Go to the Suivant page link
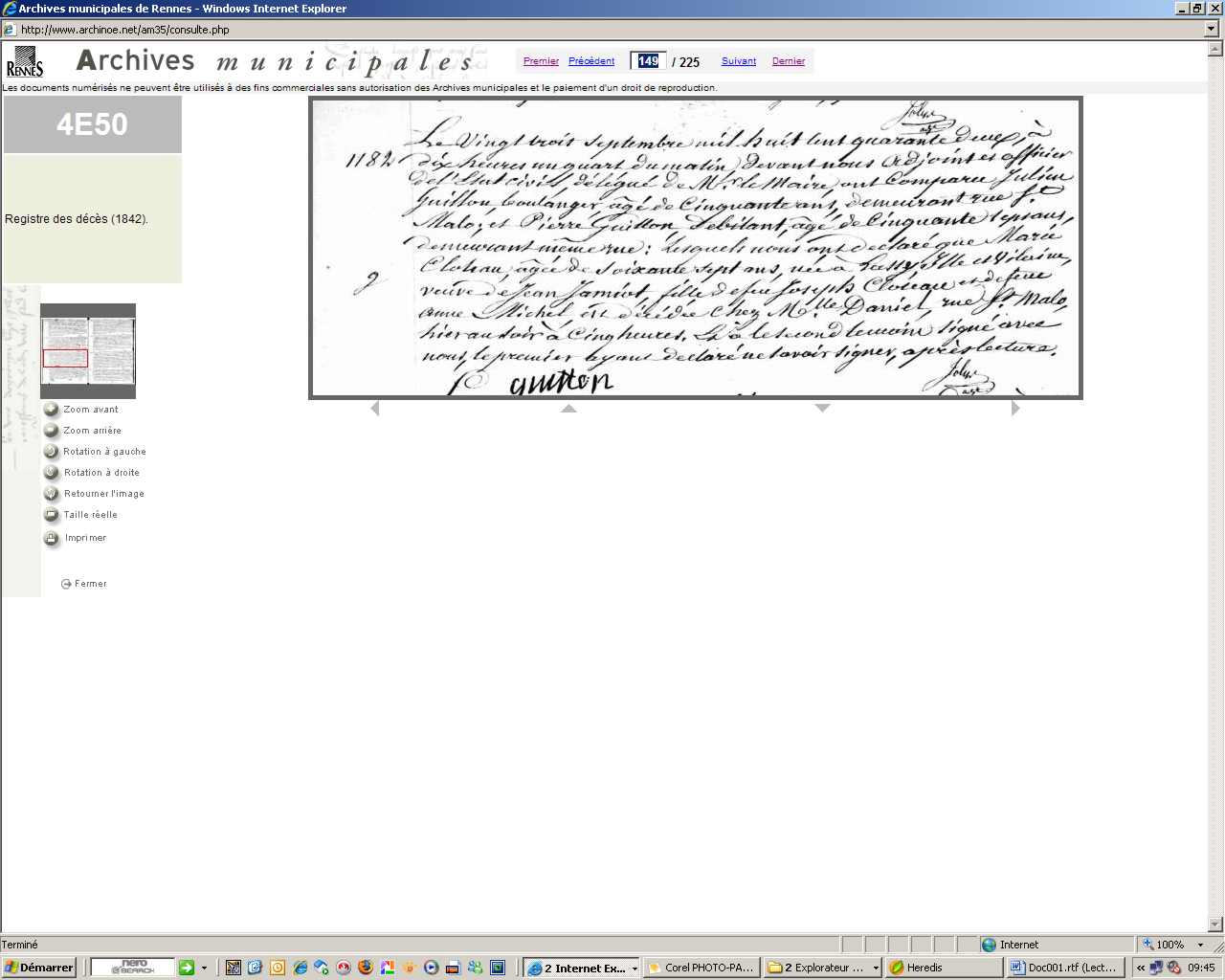The image size is (1225, 980). (x=739, y=61)
